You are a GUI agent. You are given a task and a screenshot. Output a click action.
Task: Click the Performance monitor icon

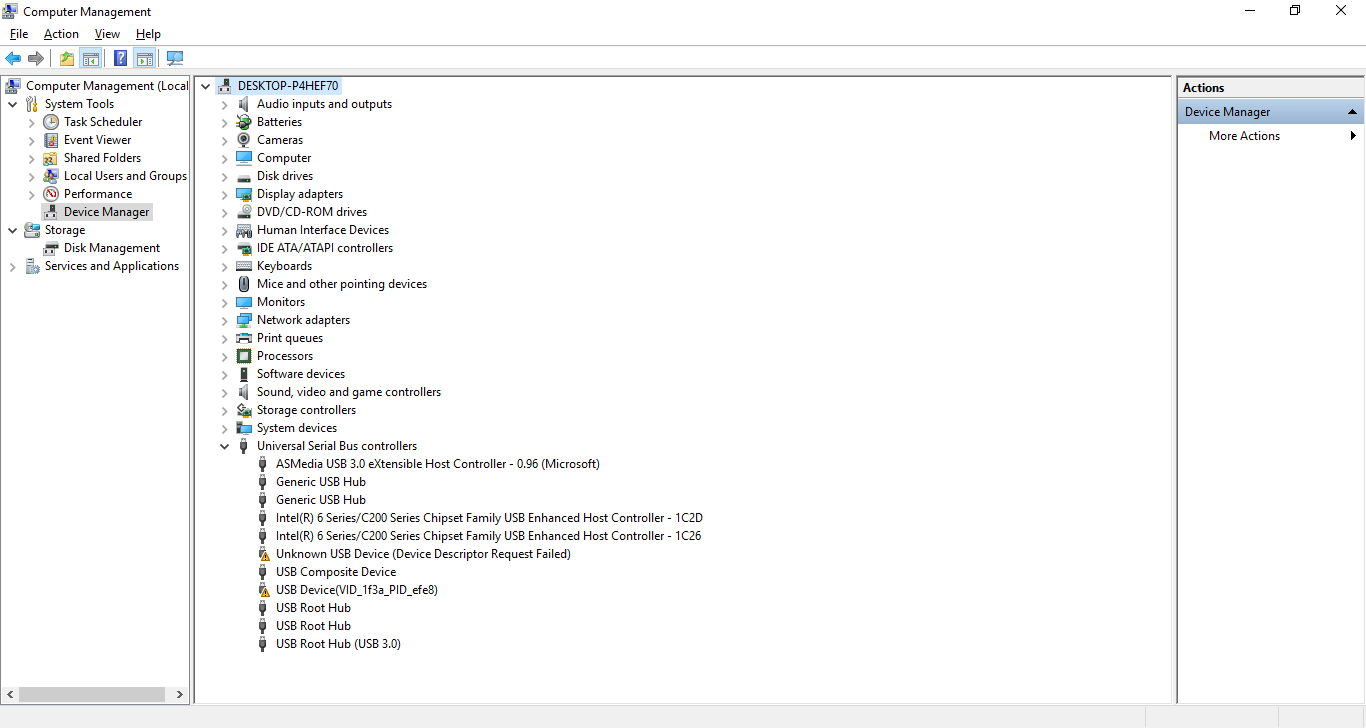pyautogui.click(x=51, y=194)
